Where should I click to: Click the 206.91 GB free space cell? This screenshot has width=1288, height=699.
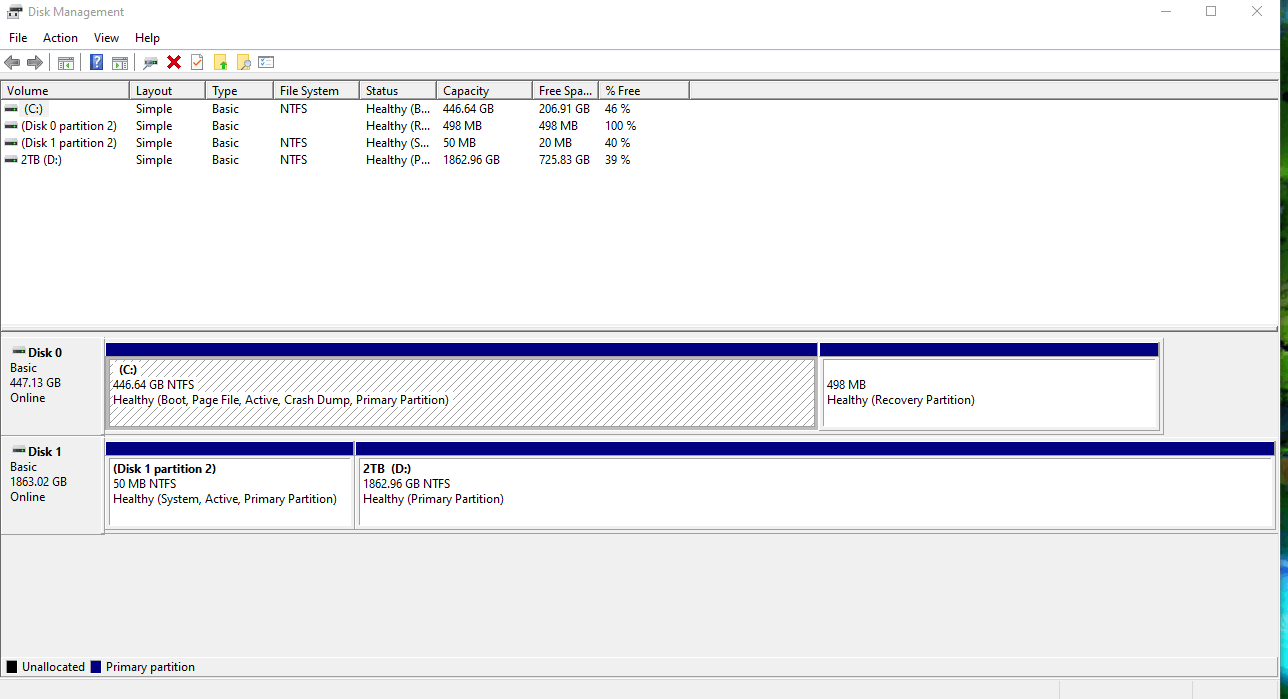coord(564,108)
